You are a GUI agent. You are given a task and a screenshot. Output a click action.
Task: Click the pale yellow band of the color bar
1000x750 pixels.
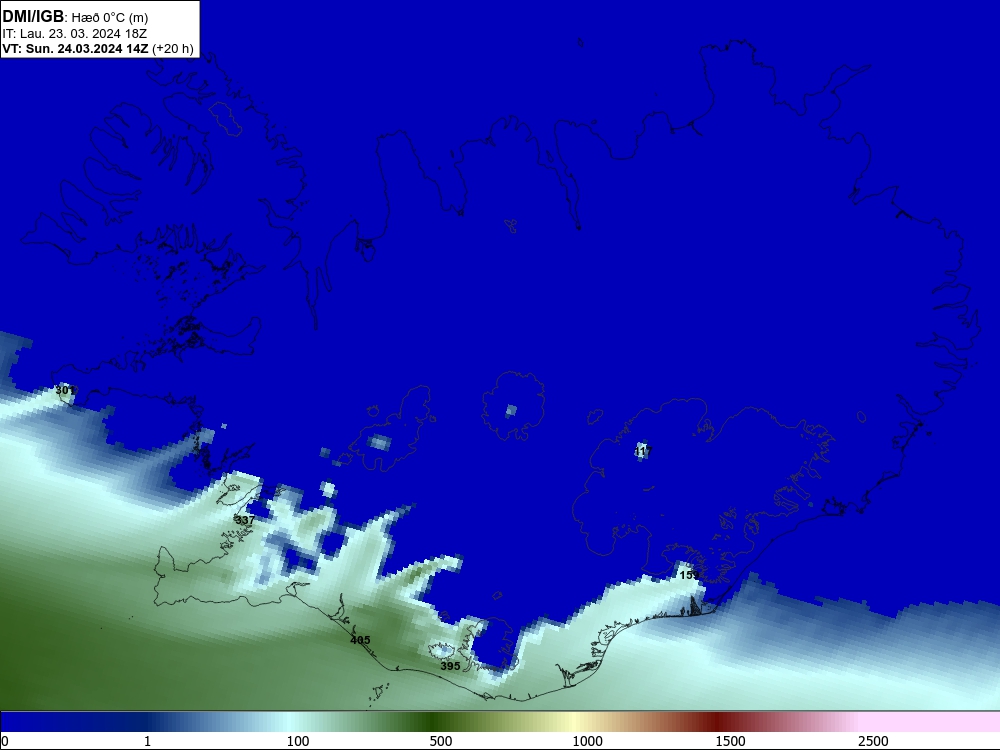(574, 722)
